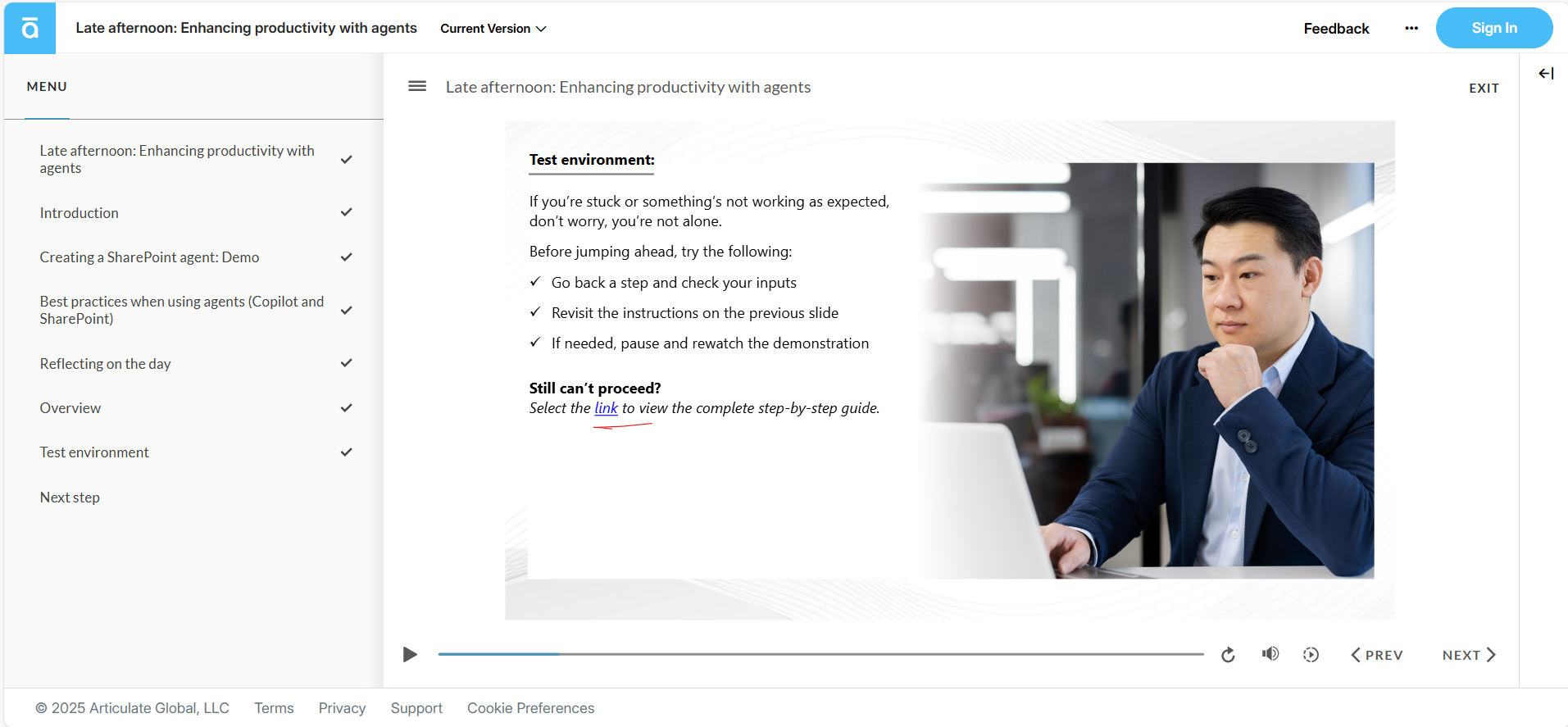Click the slide title above the player
Image resolution: width=1568 pixels, height=727 pixels.
pos(628,87)
